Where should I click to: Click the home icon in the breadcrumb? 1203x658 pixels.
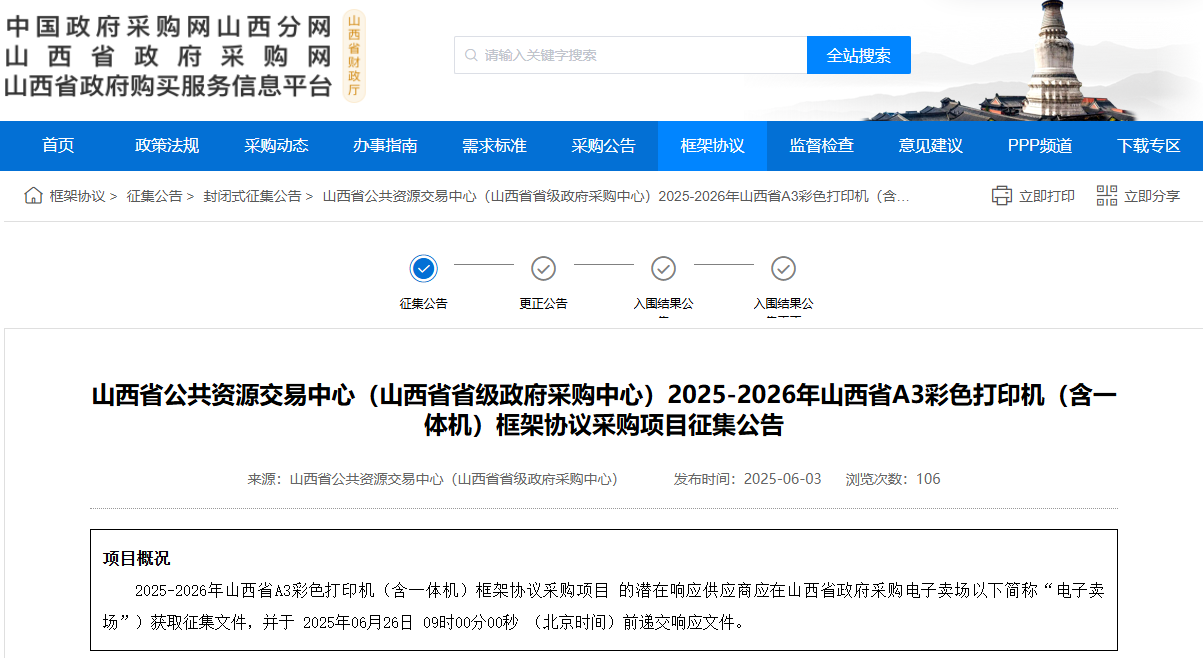tap(31, 195)
